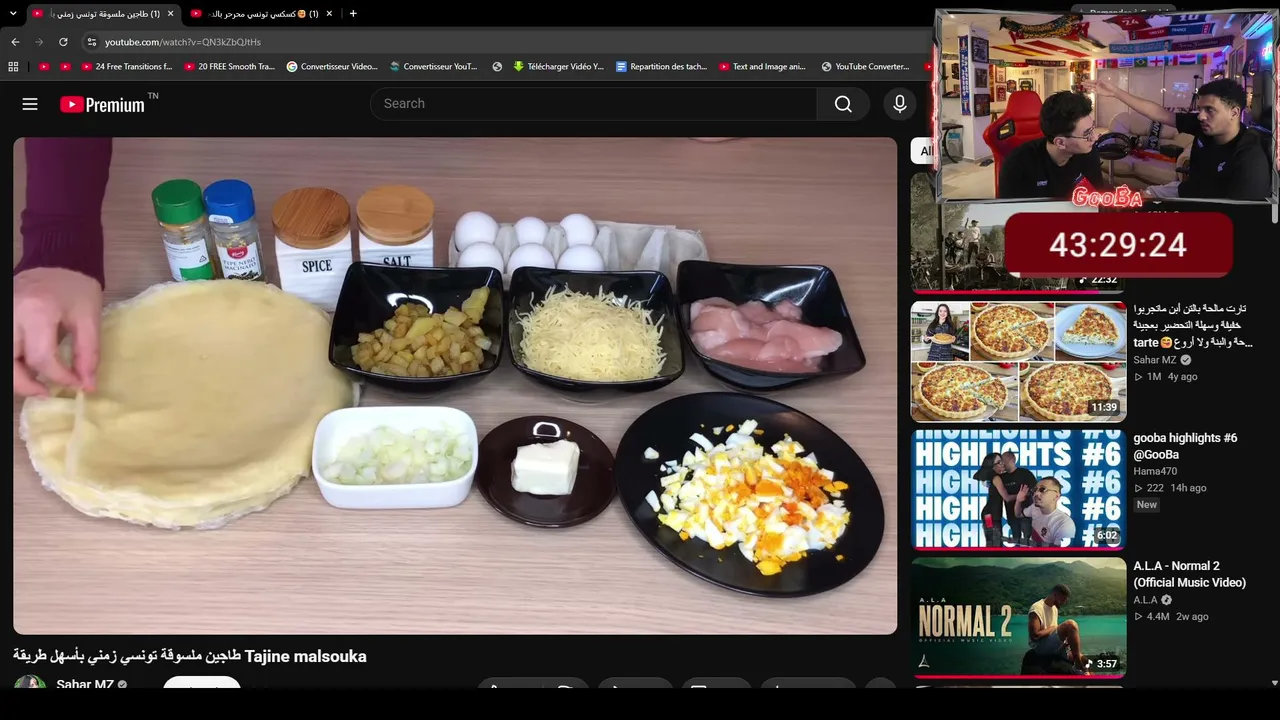The image size is (1280, 720).
Task: Open the Sahar MZ channel avatar
Action: pyautogui.click(x=30, y=686)
